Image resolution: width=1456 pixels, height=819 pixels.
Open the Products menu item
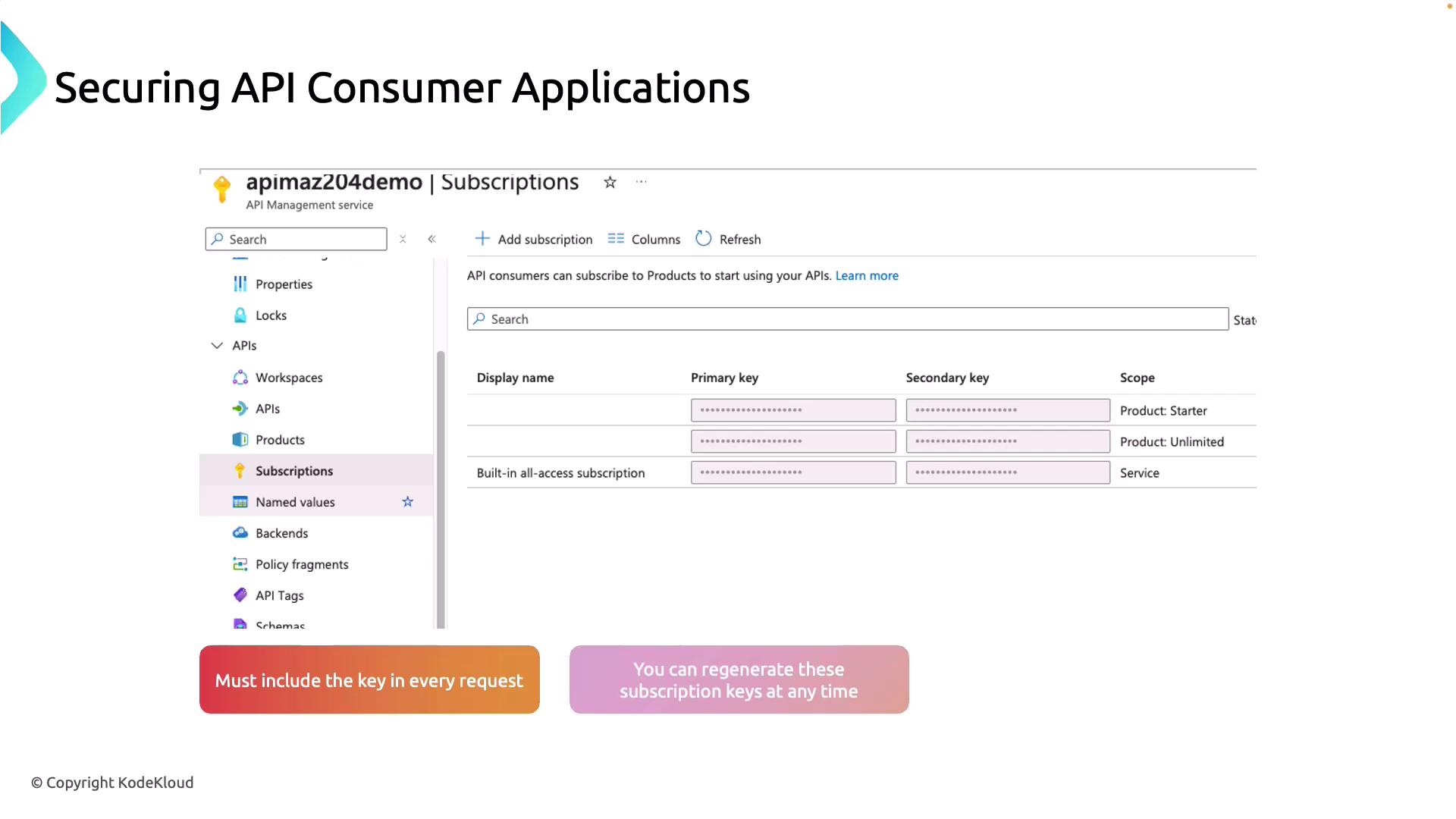pos(279,440)
